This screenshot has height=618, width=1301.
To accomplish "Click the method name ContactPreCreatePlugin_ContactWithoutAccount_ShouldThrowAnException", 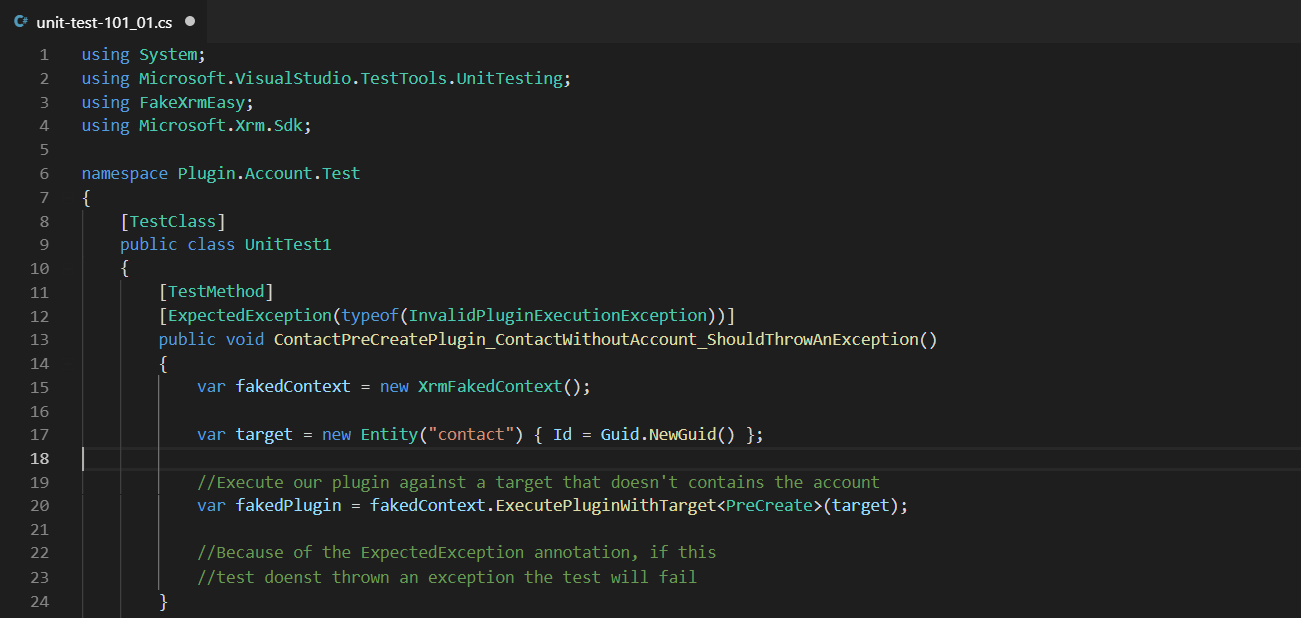I will coord(596,339).
